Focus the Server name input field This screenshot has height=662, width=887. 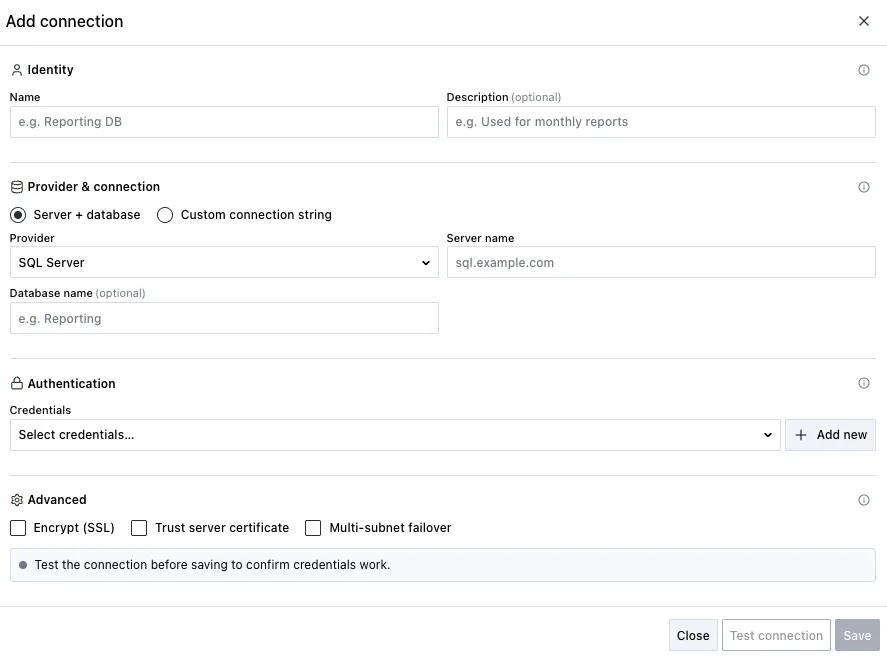click(x=661, y=262)
